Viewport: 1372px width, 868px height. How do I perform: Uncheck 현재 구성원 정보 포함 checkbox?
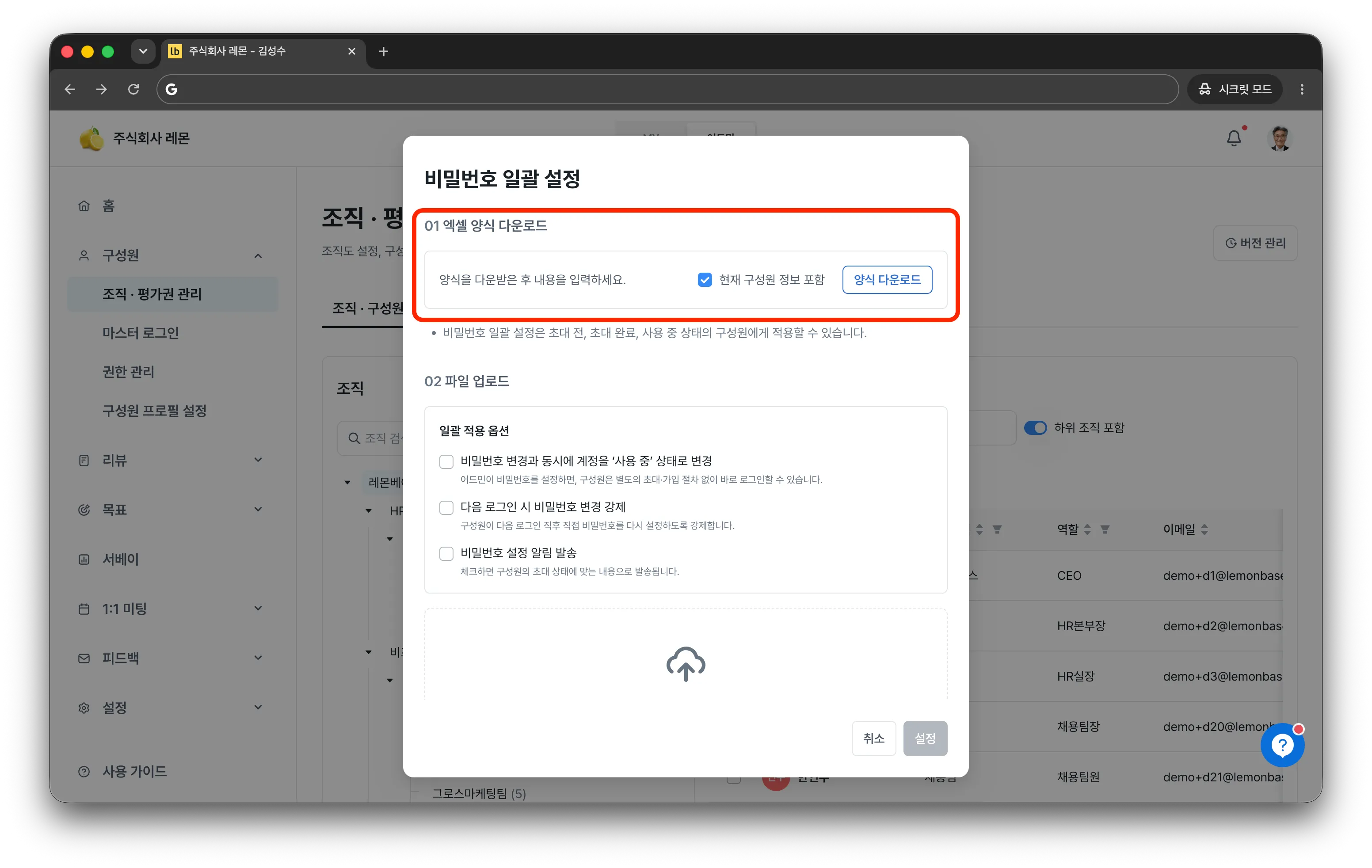705,280
